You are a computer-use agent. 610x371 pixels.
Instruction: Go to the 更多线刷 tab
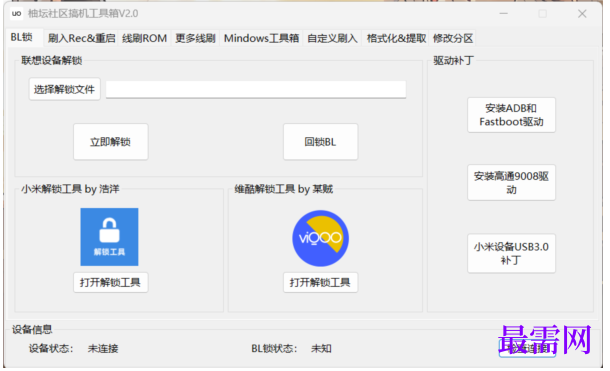coord(195,38)
